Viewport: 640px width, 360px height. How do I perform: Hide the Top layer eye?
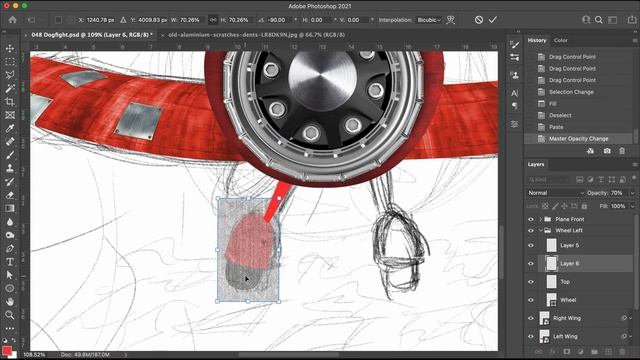click(531, 282)
